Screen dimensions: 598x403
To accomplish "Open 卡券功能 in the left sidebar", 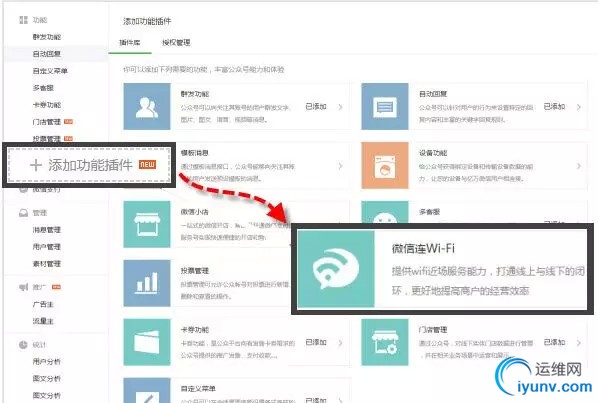I will (x=47, y=104).
